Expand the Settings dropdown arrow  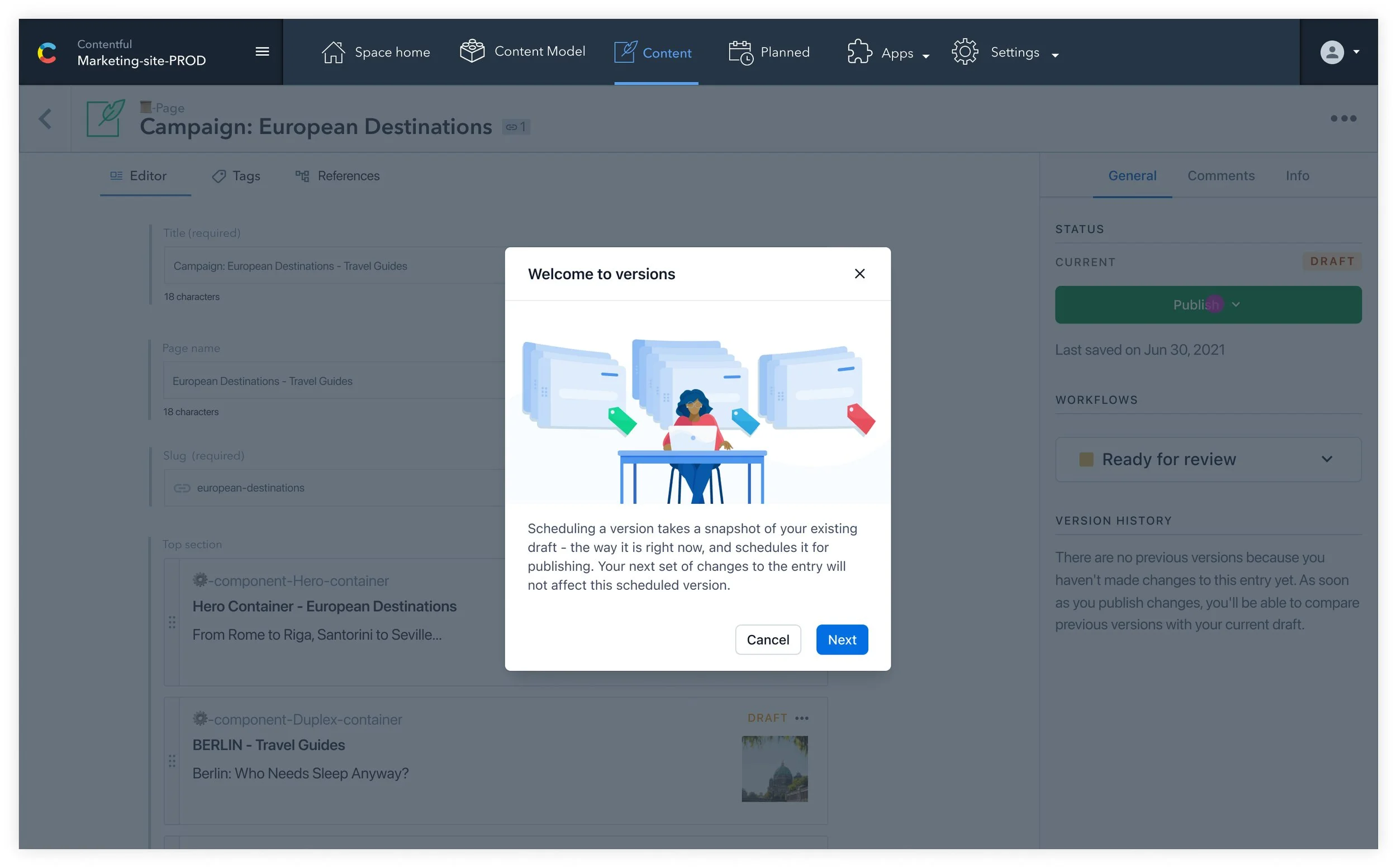pos(1055,56)
